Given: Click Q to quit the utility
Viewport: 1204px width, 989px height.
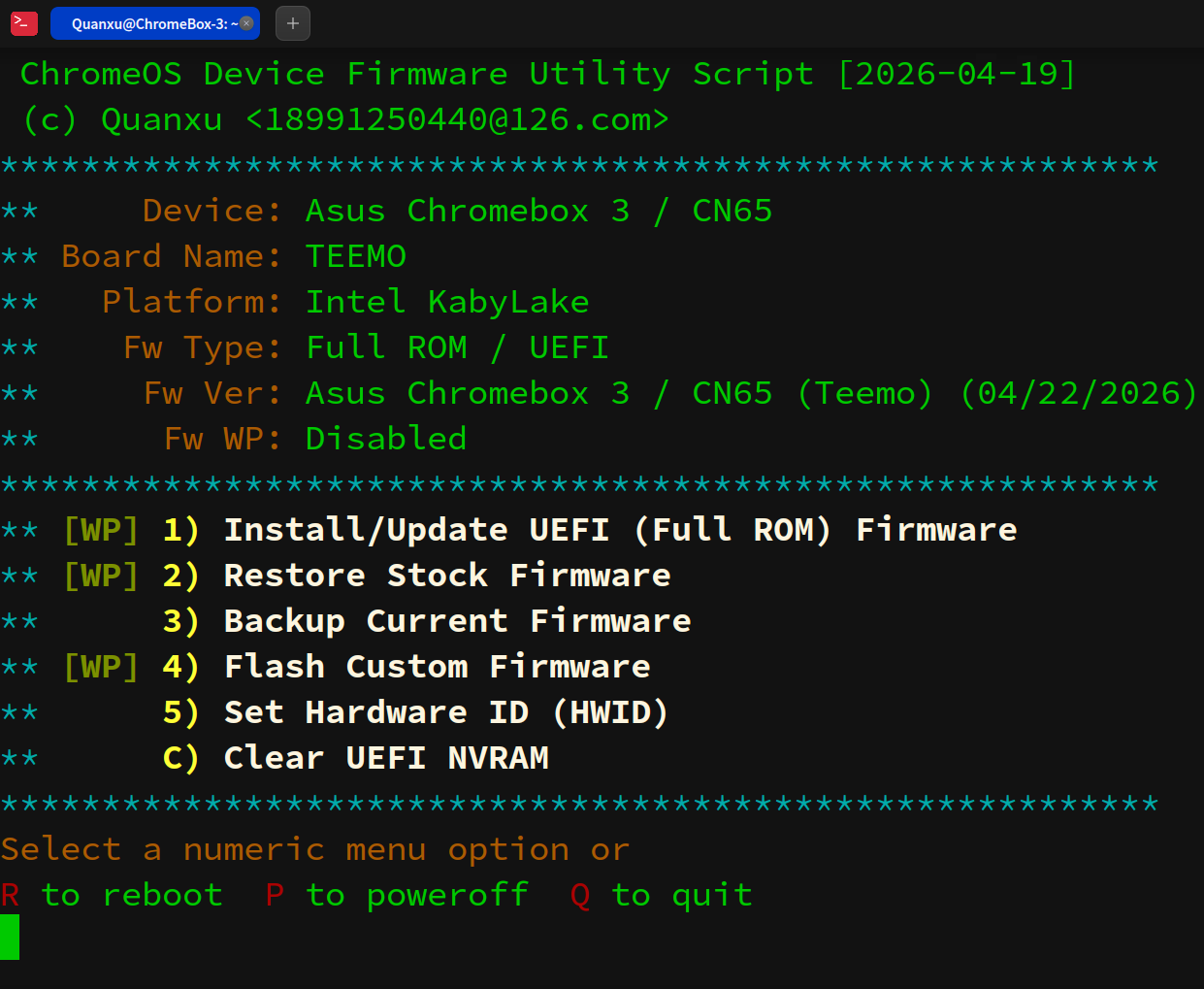Looking at the screenshot, I should (x=579, y=894).
